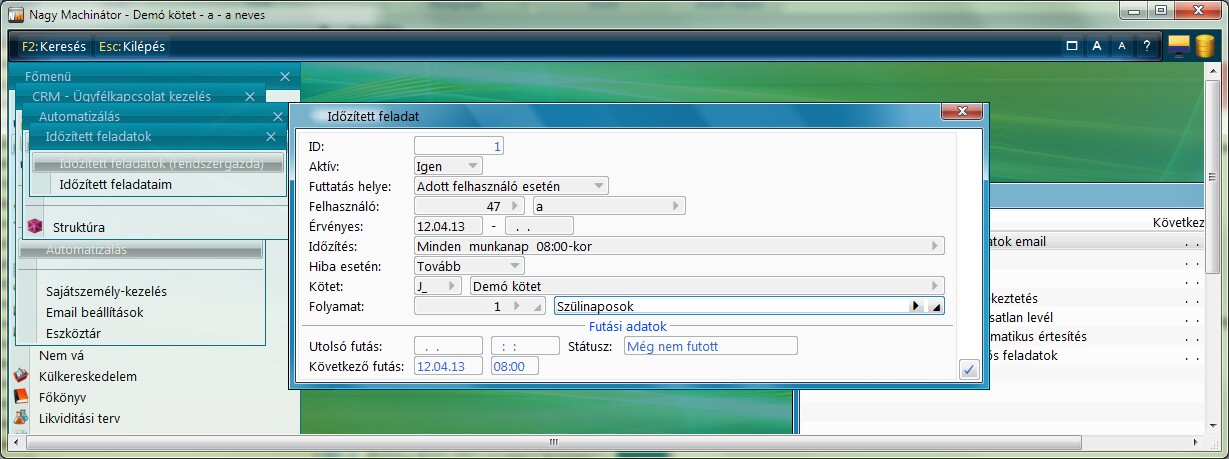Click the gold database cylinder icon

coord(1204,46)
